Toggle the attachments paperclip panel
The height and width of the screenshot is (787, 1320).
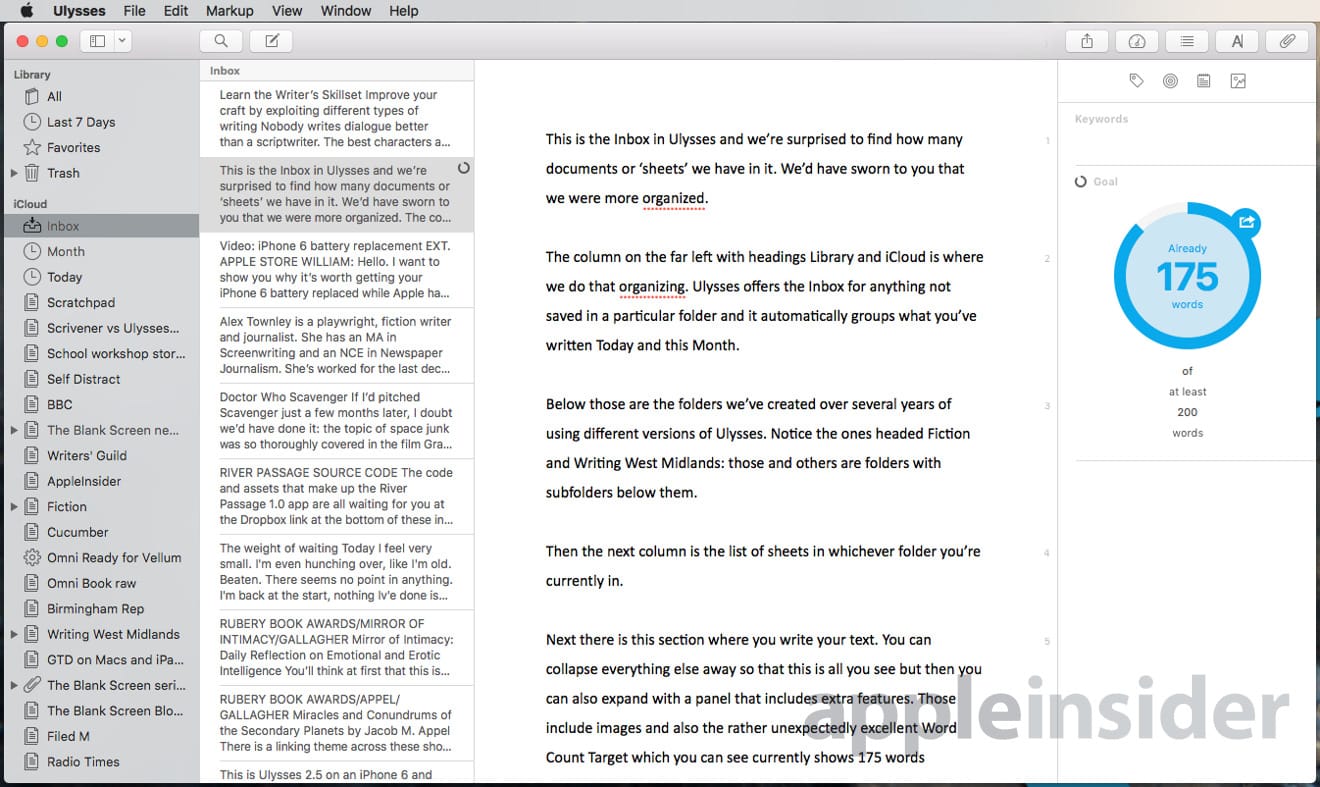(x=1287, y=41)
